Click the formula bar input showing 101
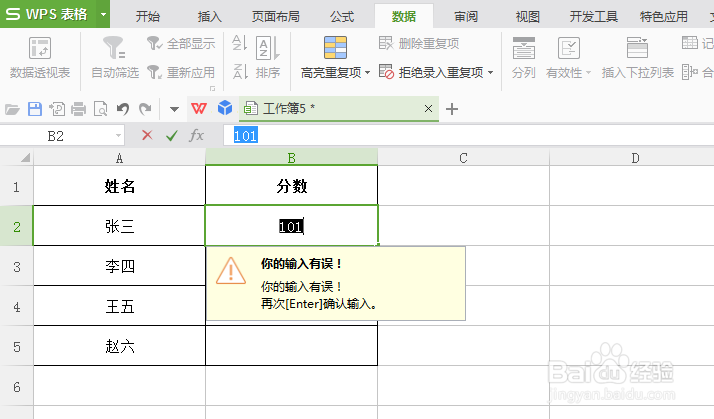This screenshot has height=419, width=714. pyautogui.click(x=469, y=136)
